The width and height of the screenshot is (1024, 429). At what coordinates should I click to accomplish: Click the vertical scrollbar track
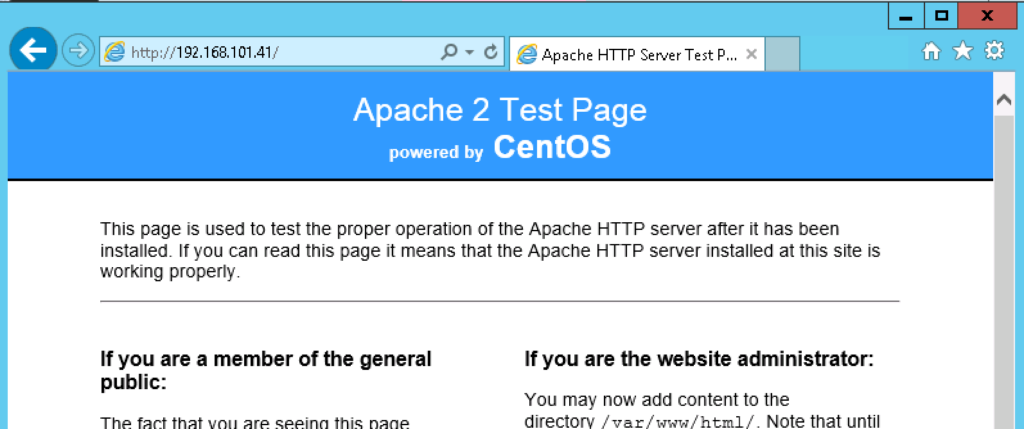pos(1004,271)
